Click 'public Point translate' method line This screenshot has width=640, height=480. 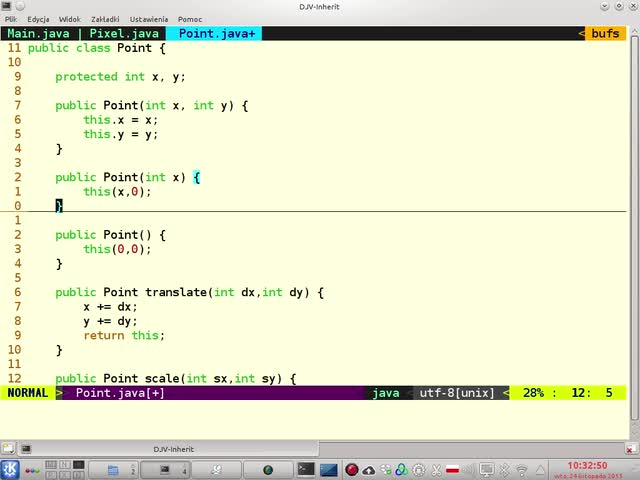190,292
